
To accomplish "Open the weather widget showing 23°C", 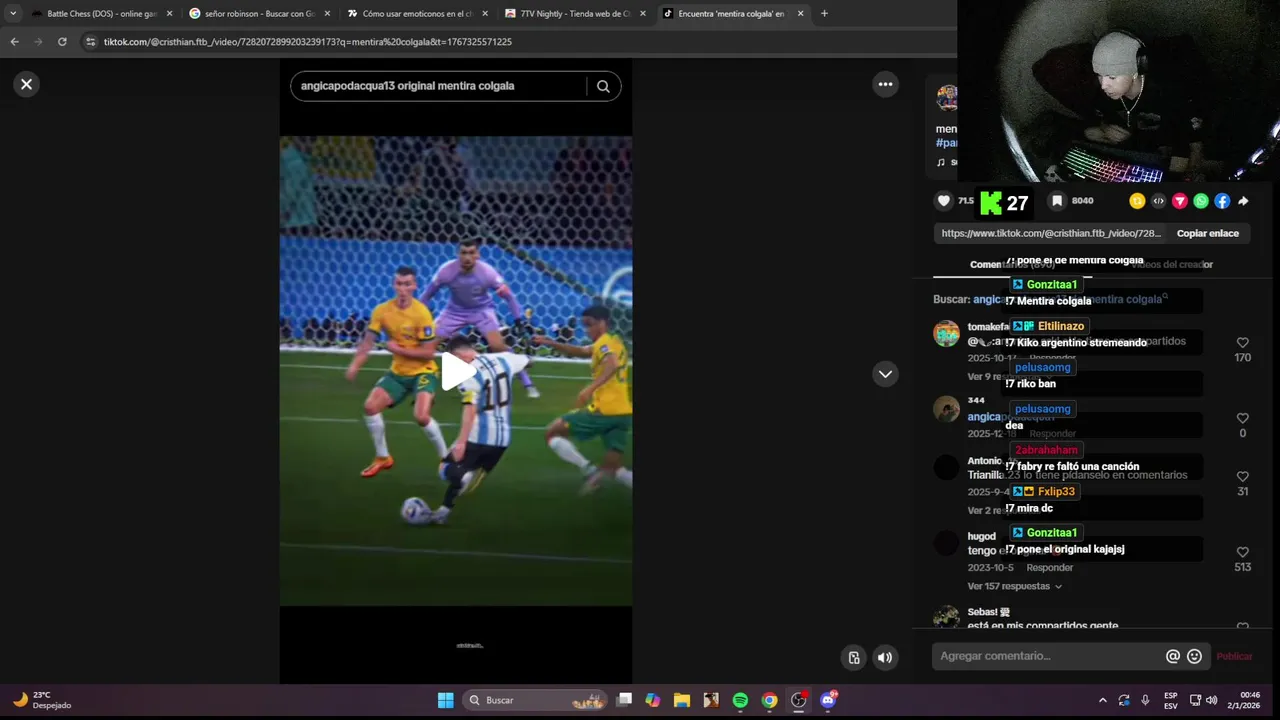I will [41, 700].
